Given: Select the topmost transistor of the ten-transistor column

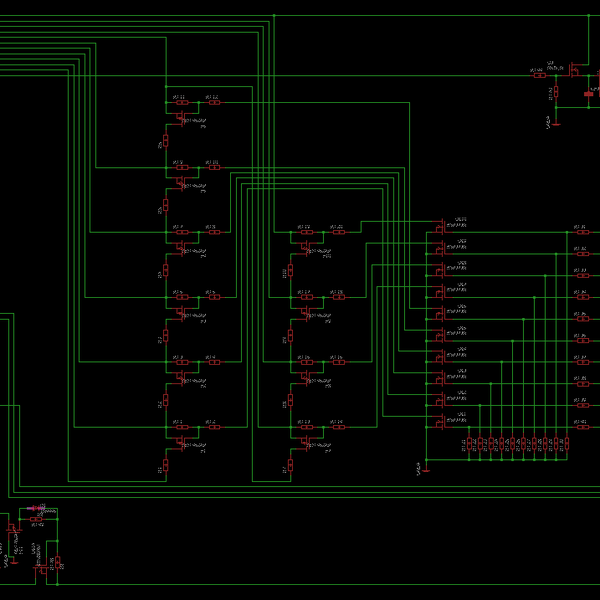Looking at the screenshot, I should point(440,226).
